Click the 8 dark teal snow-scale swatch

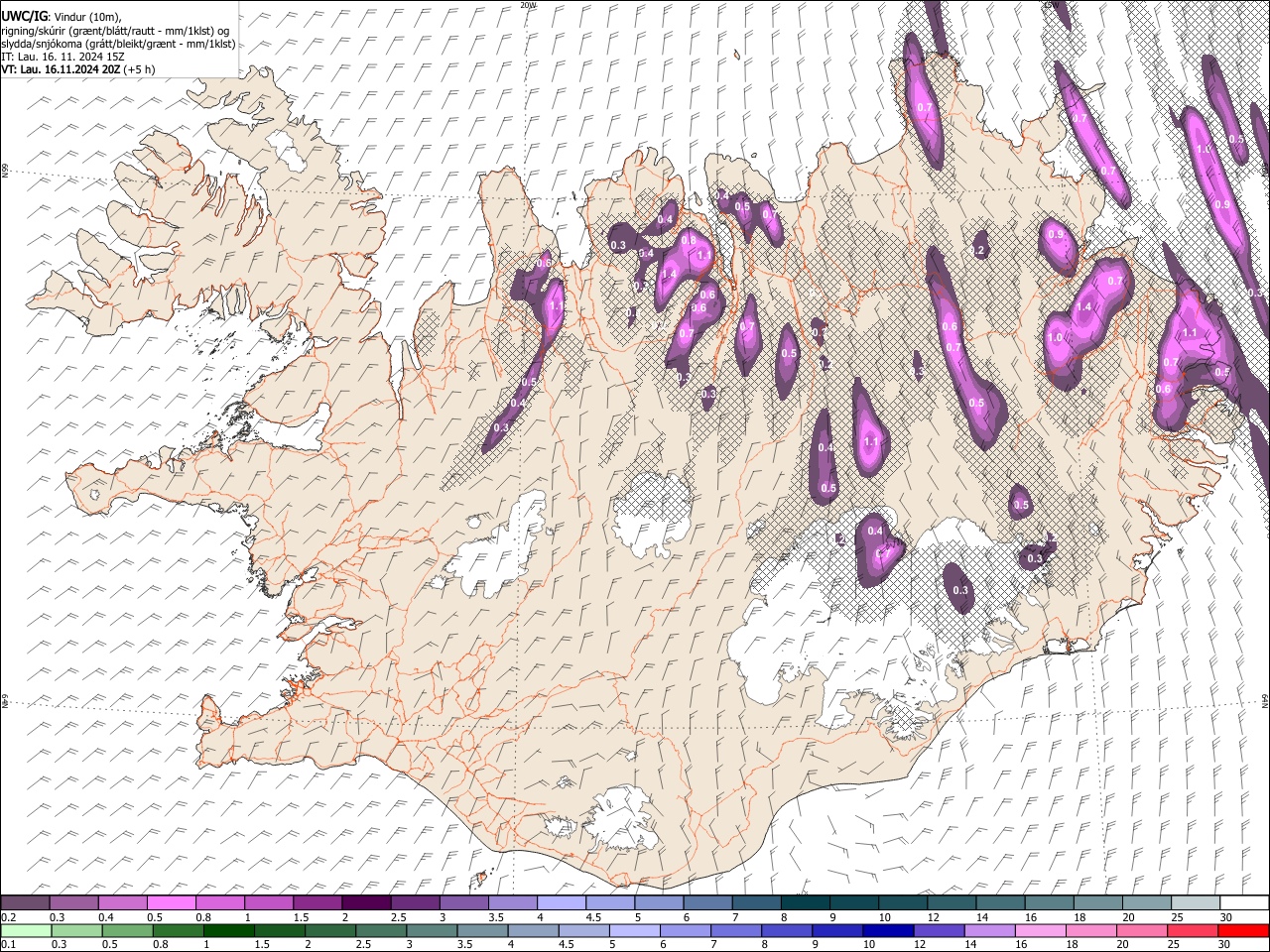point(805,903)
